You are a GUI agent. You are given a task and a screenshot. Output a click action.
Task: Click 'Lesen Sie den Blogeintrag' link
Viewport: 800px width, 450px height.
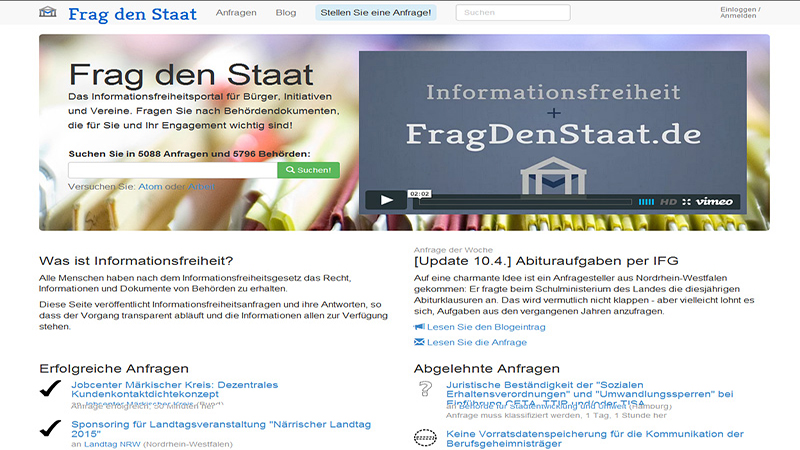coord(486,327)
